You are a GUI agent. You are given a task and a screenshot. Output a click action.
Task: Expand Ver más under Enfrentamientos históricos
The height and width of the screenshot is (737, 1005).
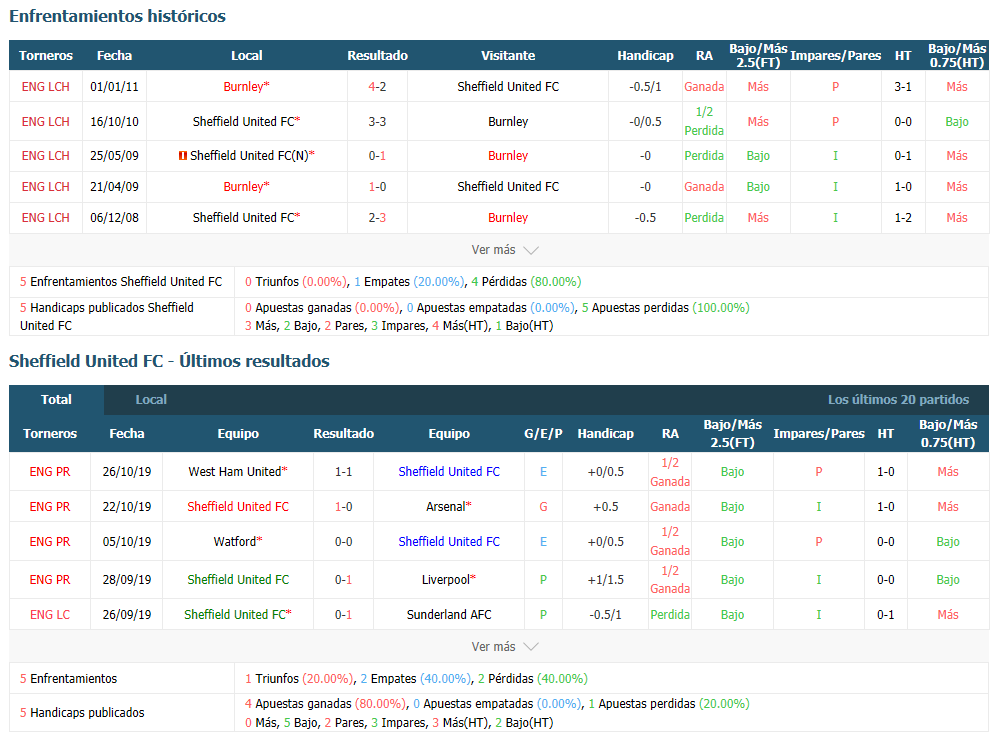pyautogui.click(x=504, y=250)
